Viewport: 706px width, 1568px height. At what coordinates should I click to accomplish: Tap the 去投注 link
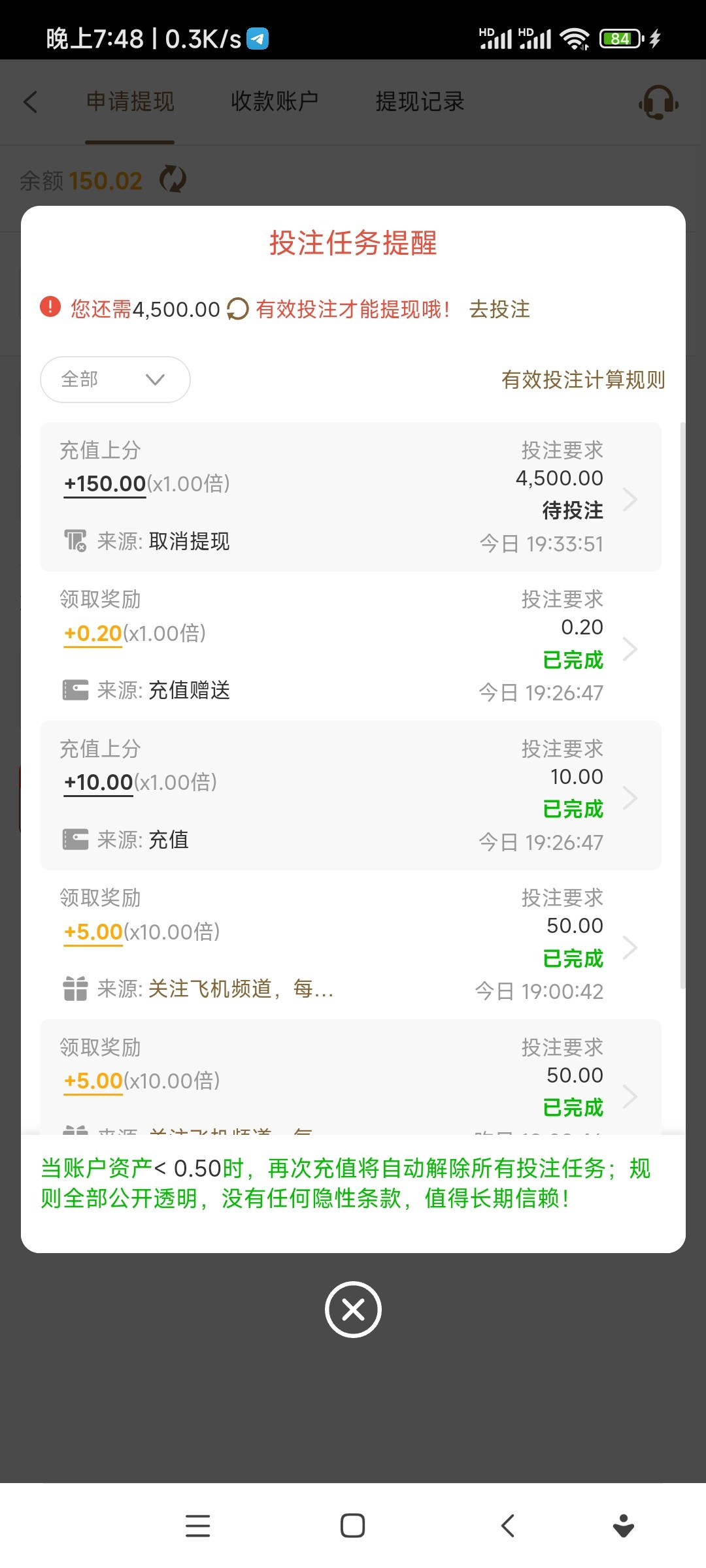(499, 309)
